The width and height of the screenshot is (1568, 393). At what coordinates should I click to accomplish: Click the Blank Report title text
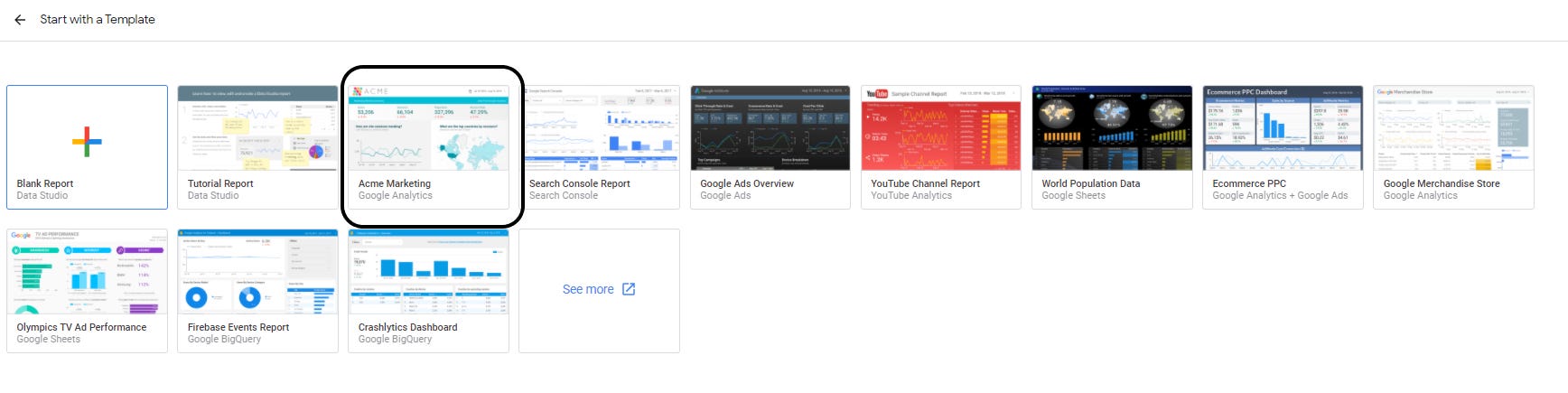click(x=45, y=183)
